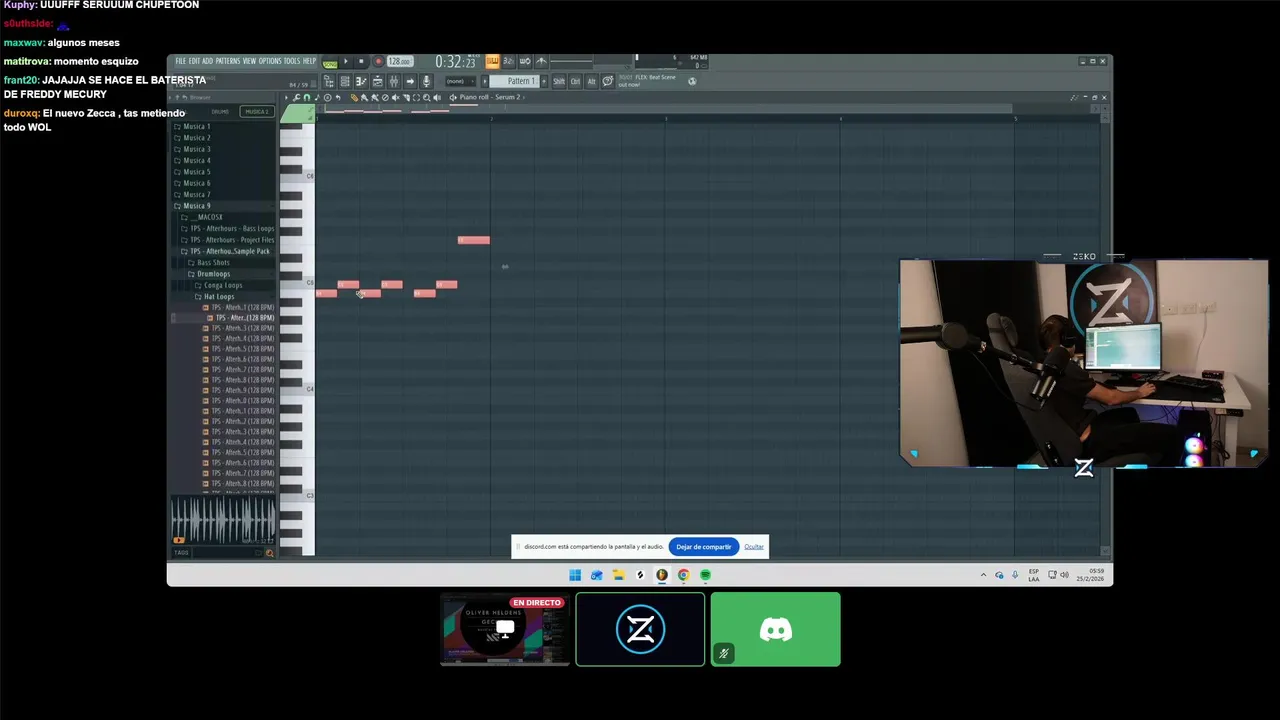Open the FILE menu
1280x720 pixels.
click(x=181, y=61)
